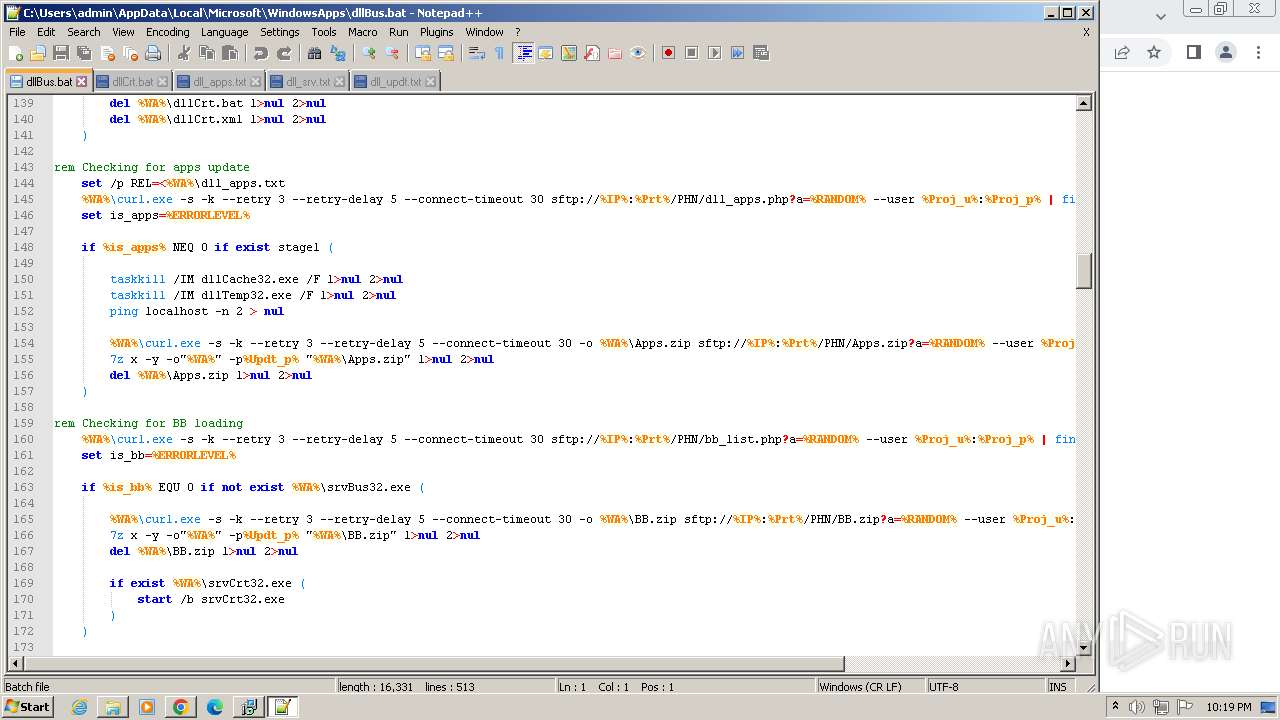This screenshot has height=720, width=1280.
Task: Stop macro recording with Stop icon
Action: coord(691,53)
